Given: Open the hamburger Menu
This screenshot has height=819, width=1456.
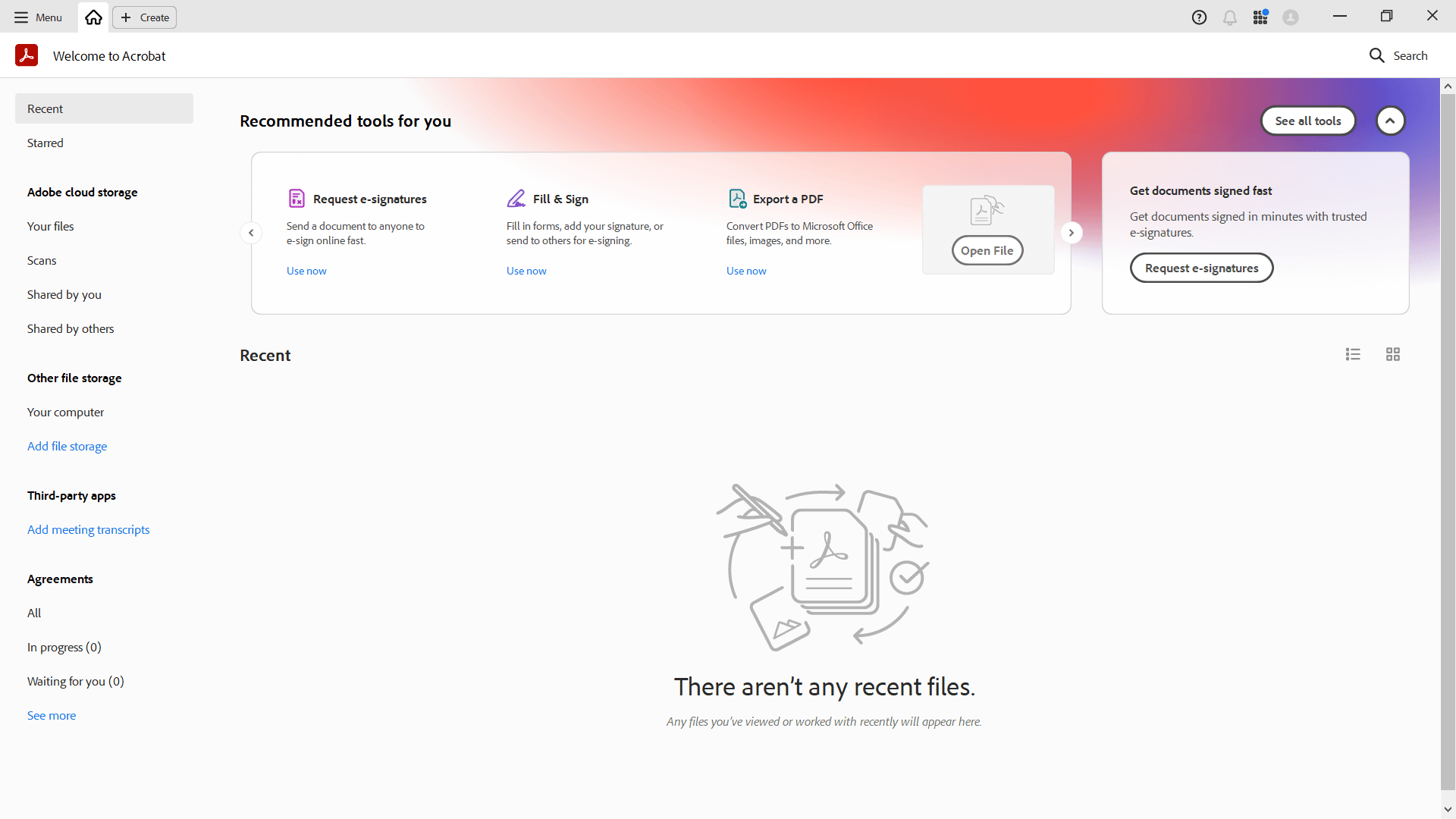Looking at the screenshot, I should [38, 17].
